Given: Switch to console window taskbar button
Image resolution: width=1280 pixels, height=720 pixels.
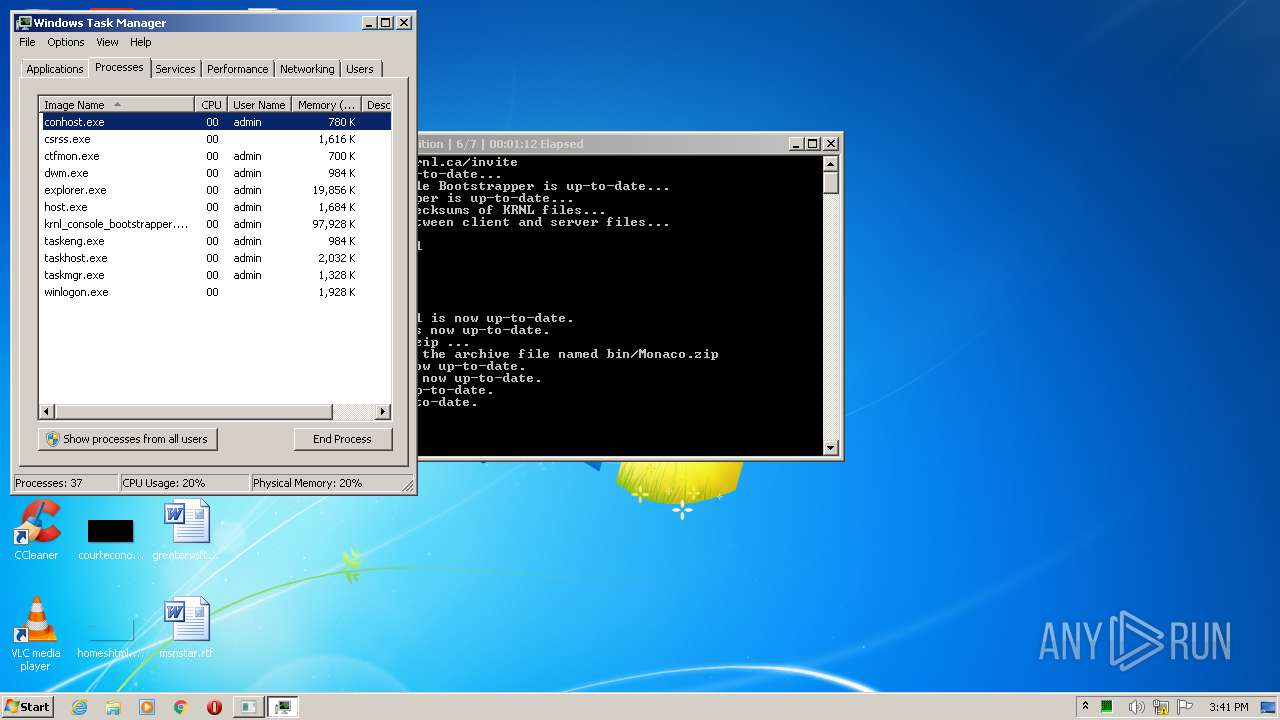Looking at the screenshot, I should [248, 706].
